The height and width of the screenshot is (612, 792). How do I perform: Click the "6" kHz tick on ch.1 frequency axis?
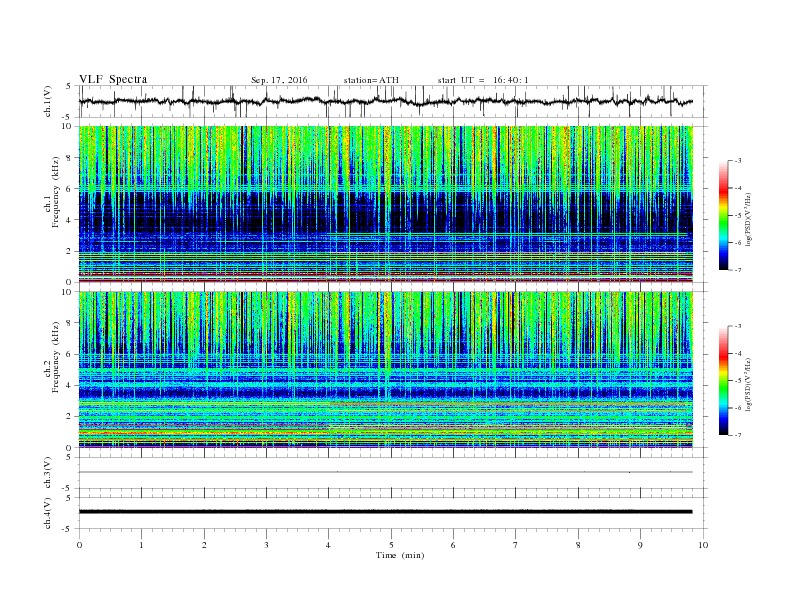tap(69, 189)
